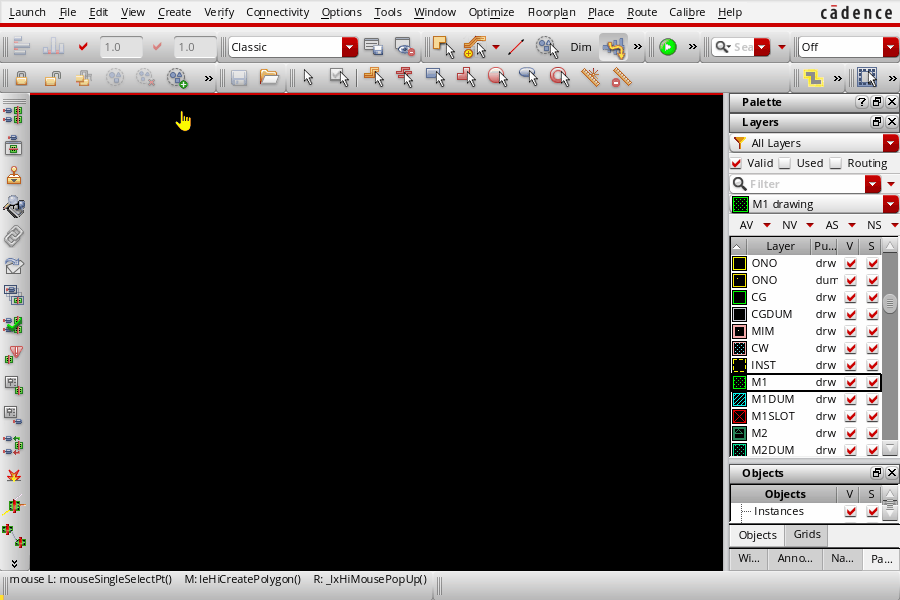The width and height of the screenshot is (900, 600).
Task: Click the Clear Rulers icon
Action: pyautogui.click(x=621, y=77)
